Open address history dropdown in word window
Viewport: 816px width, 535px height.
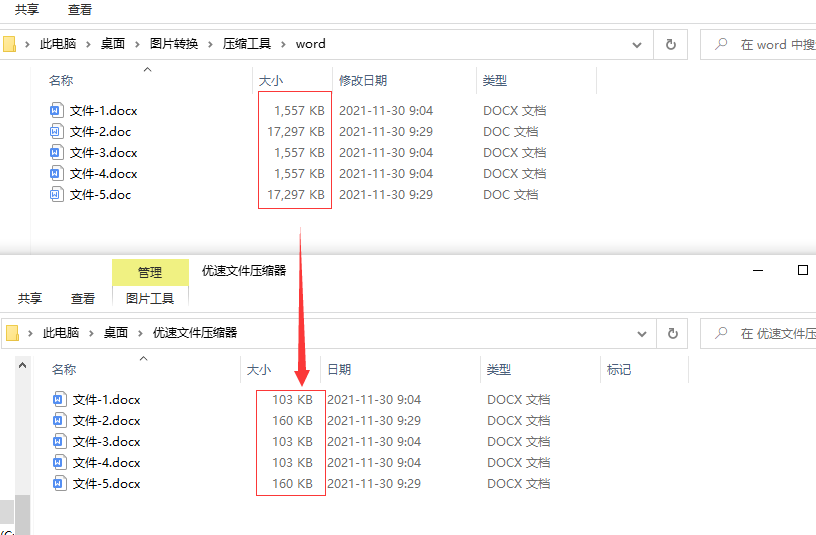636,45
